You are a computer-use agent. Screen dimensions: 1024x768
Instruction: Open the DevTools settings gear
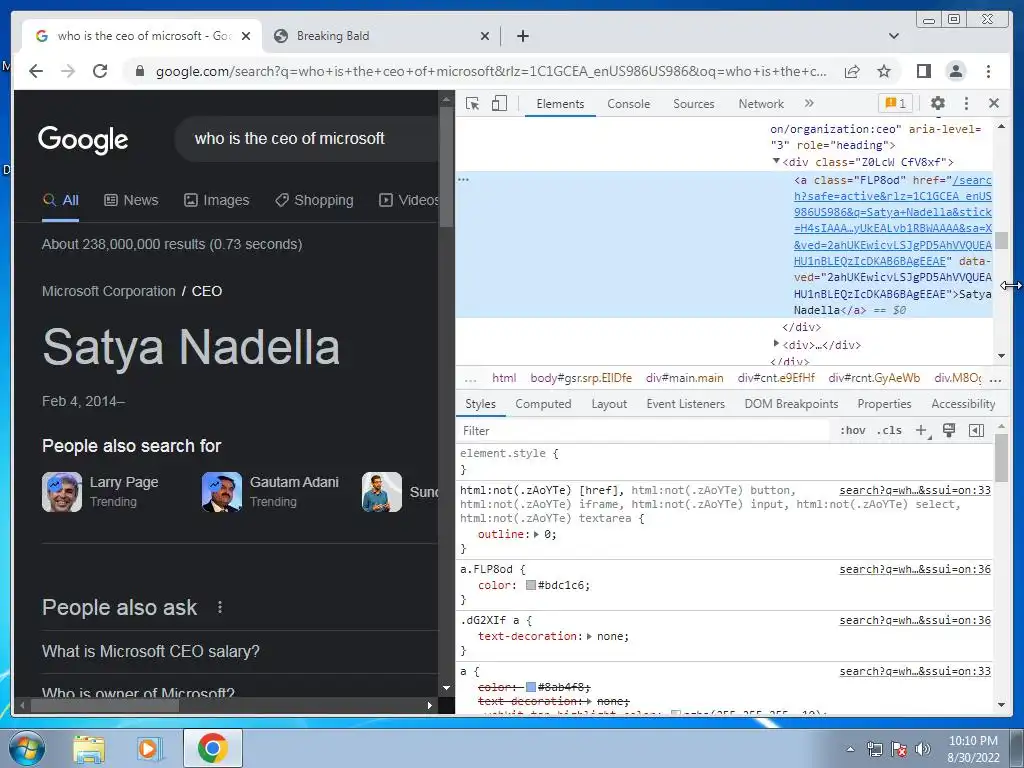click(938, 103)
